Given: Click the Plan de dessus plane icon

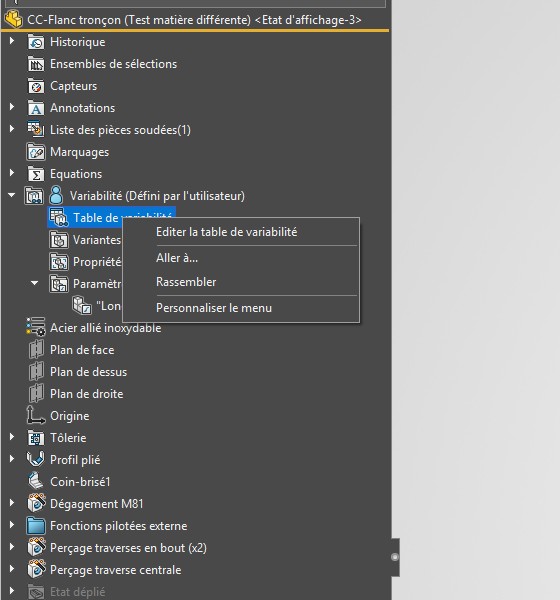Looking at the screenshot, I should click(x=36, y=371).
